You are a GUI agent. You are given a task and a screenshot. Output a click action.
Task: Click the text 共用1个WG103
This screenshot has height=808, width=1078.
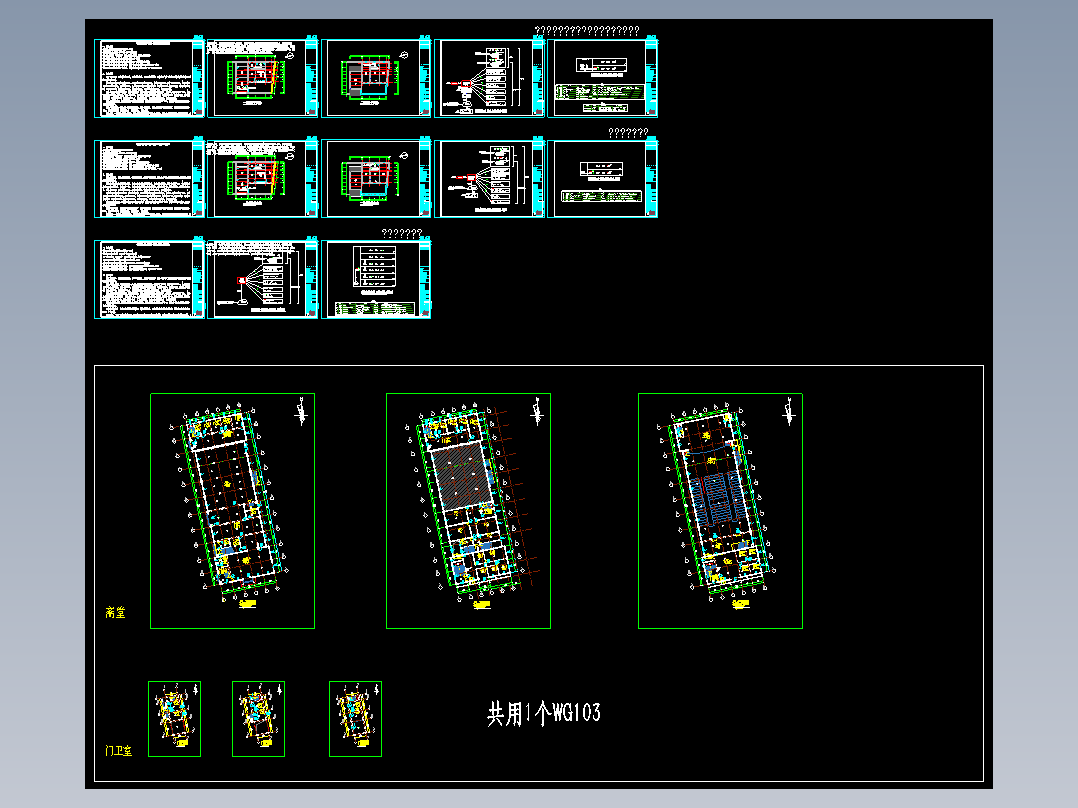pos(544,714)
